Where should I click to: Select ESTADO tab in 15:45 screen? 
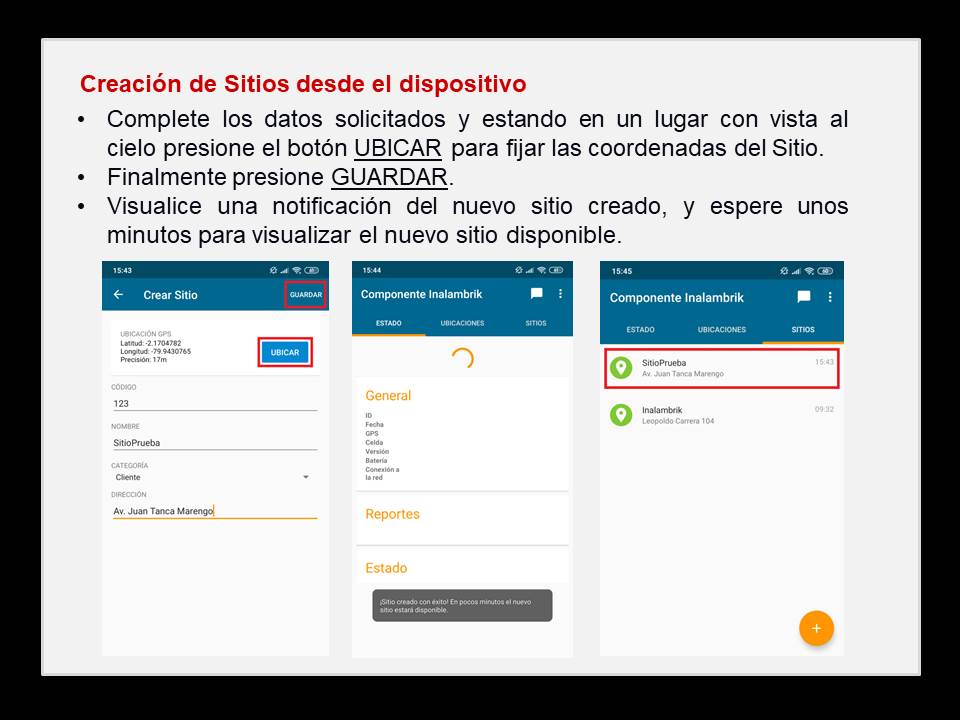pyautogui.click(x=640, y=329)
